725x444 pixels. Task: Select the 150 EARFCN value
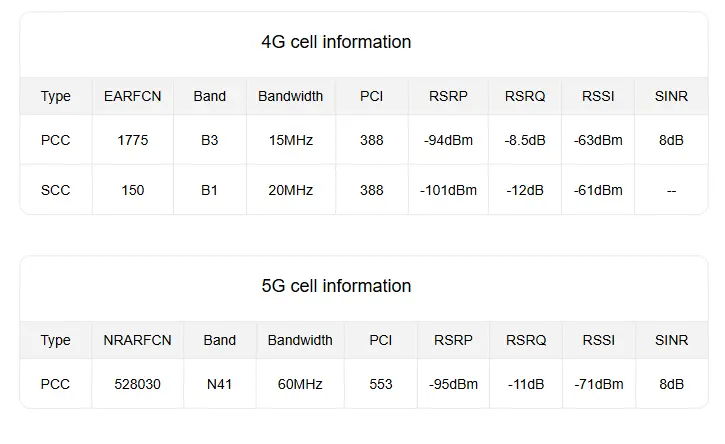133,190
